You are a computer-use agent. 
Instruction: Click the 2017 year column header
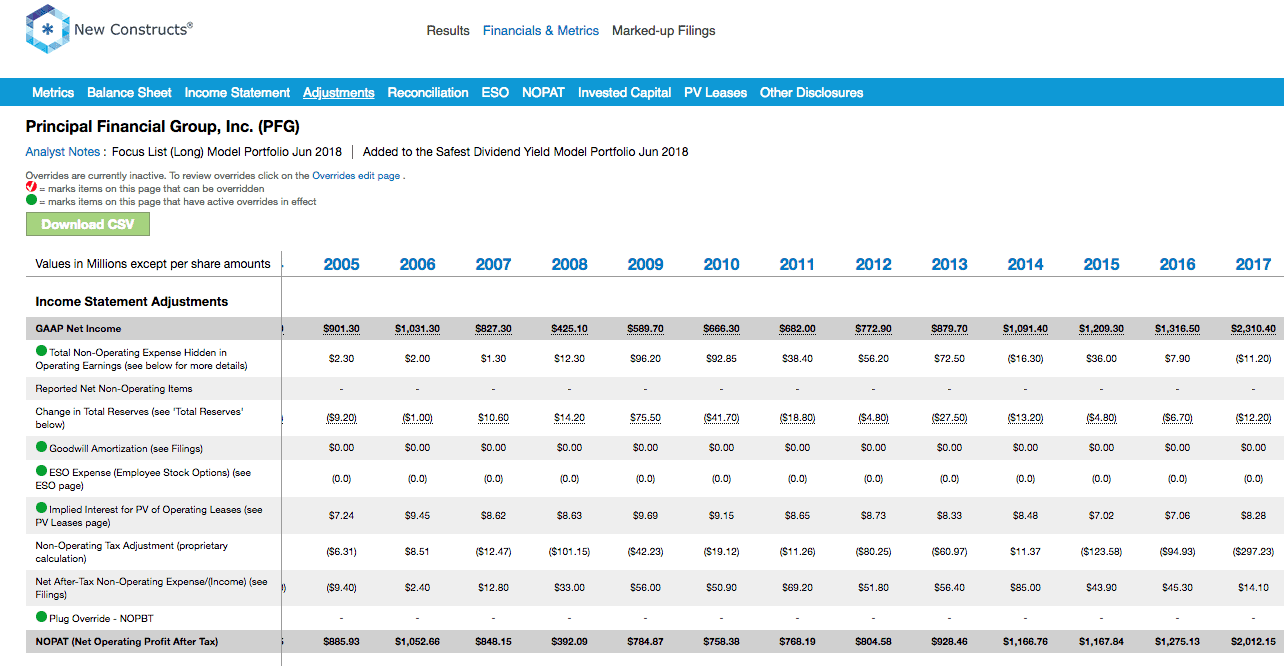tap(1253, 264)
